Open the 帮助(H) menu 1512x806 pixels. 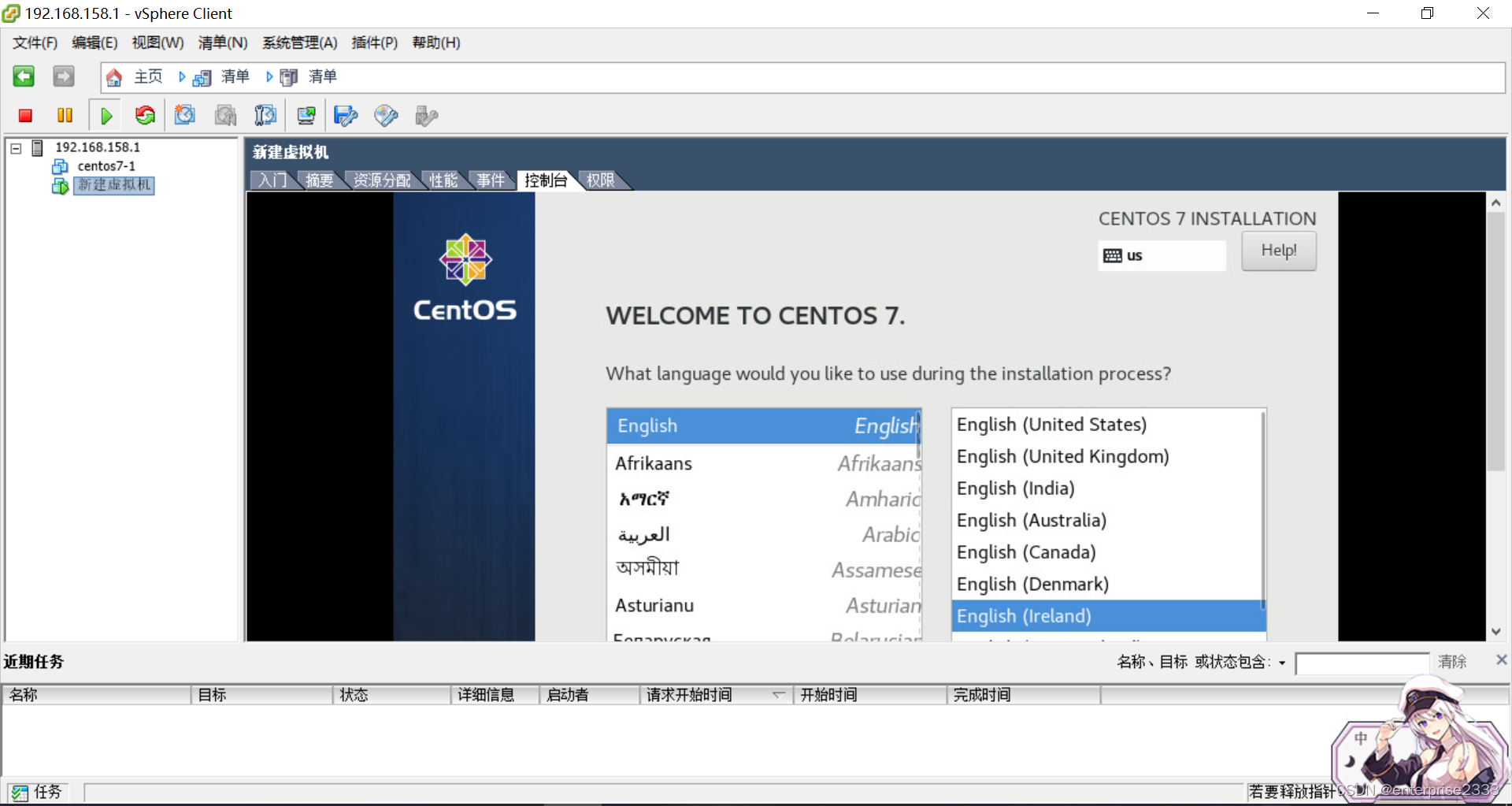pos(436,43)
